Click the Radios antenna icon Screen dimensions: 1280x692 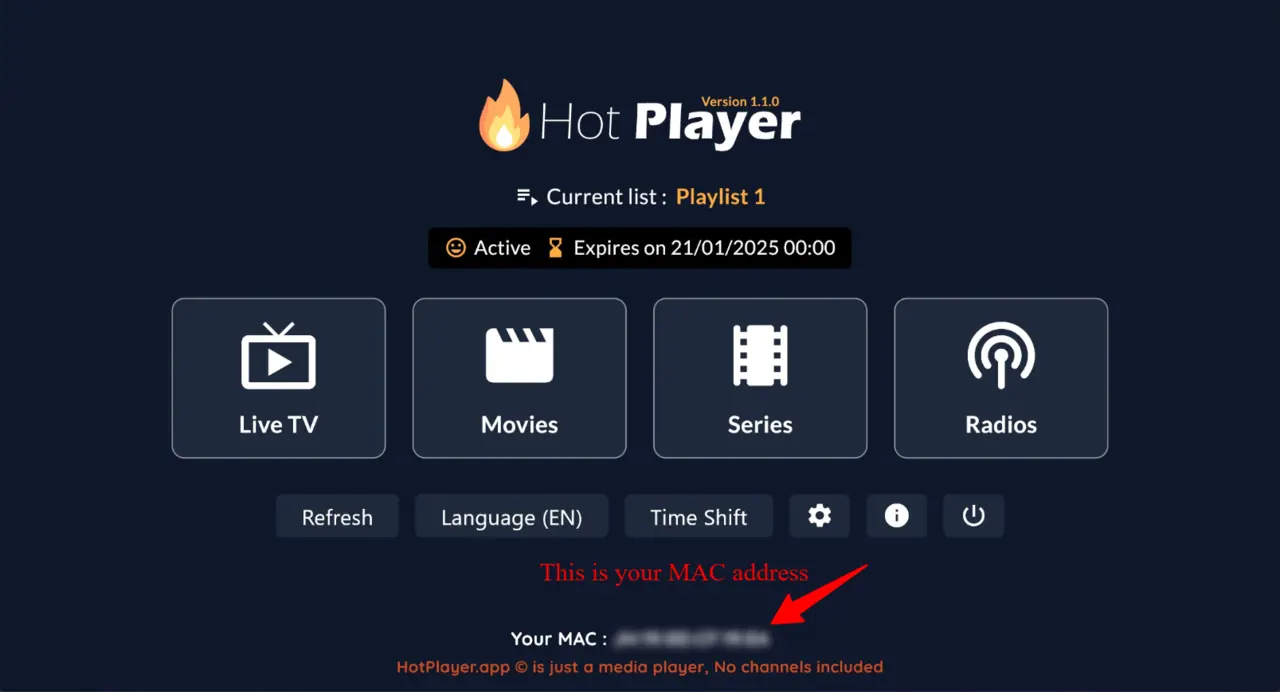(1001, 355)
